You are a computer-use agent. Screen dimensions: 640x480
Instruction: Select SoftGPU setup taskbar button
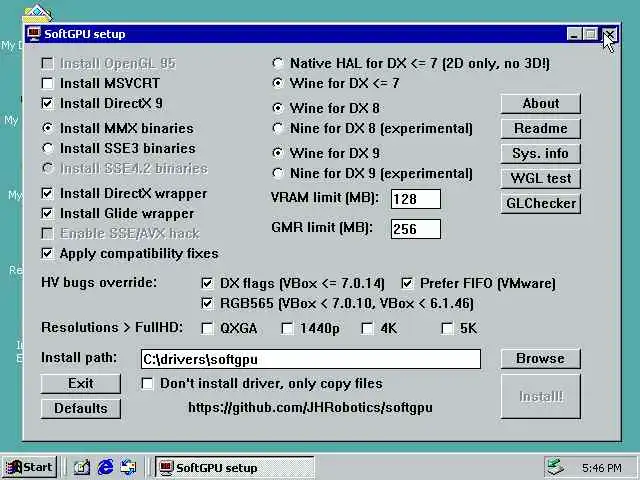(235, 467)
